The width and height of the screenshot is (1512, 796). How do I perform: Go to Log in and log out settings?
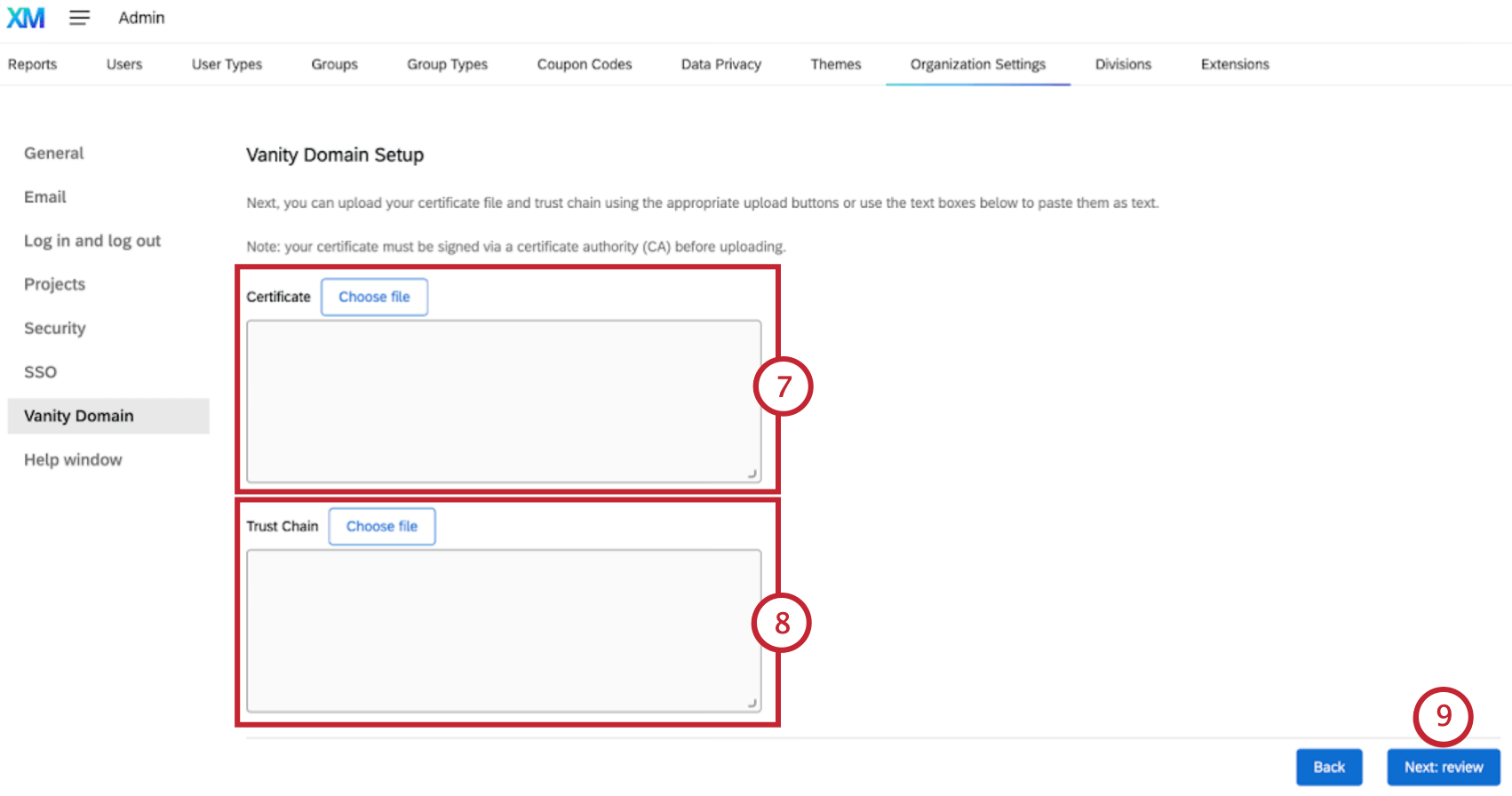tap(92, 241)
